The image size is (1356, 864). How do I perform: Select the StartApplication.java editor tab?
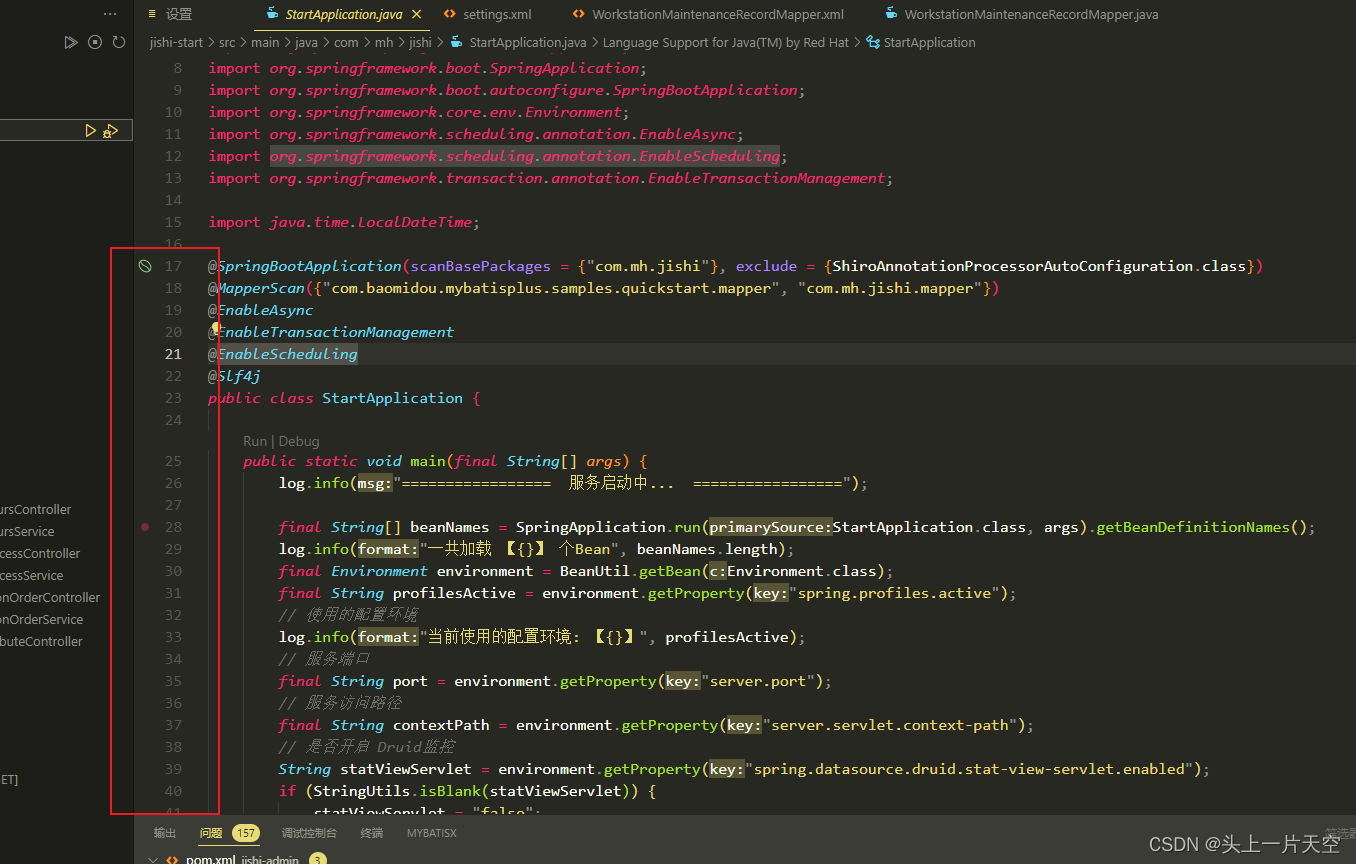[x=344, y=15]
